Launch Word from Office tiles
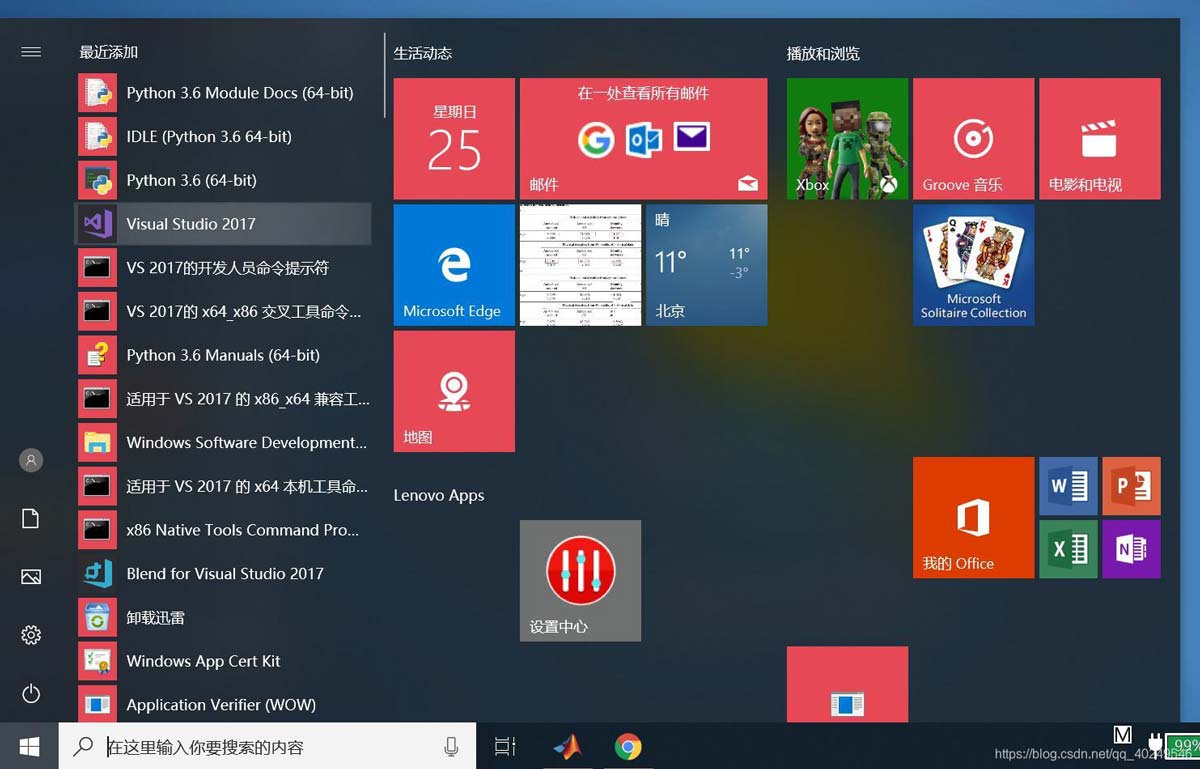1200x769 pixels. tap(1069, 486)
